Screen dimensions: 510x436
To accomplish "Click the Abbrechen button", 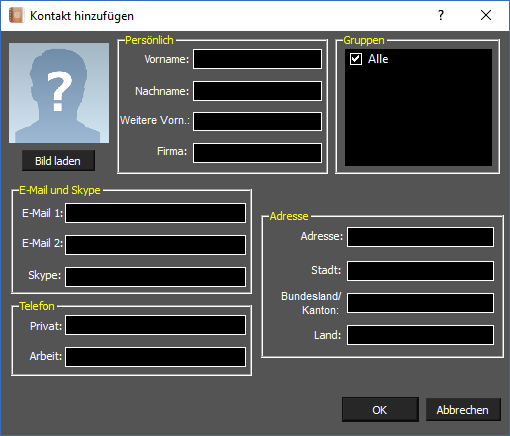I will tap(463, 409).
